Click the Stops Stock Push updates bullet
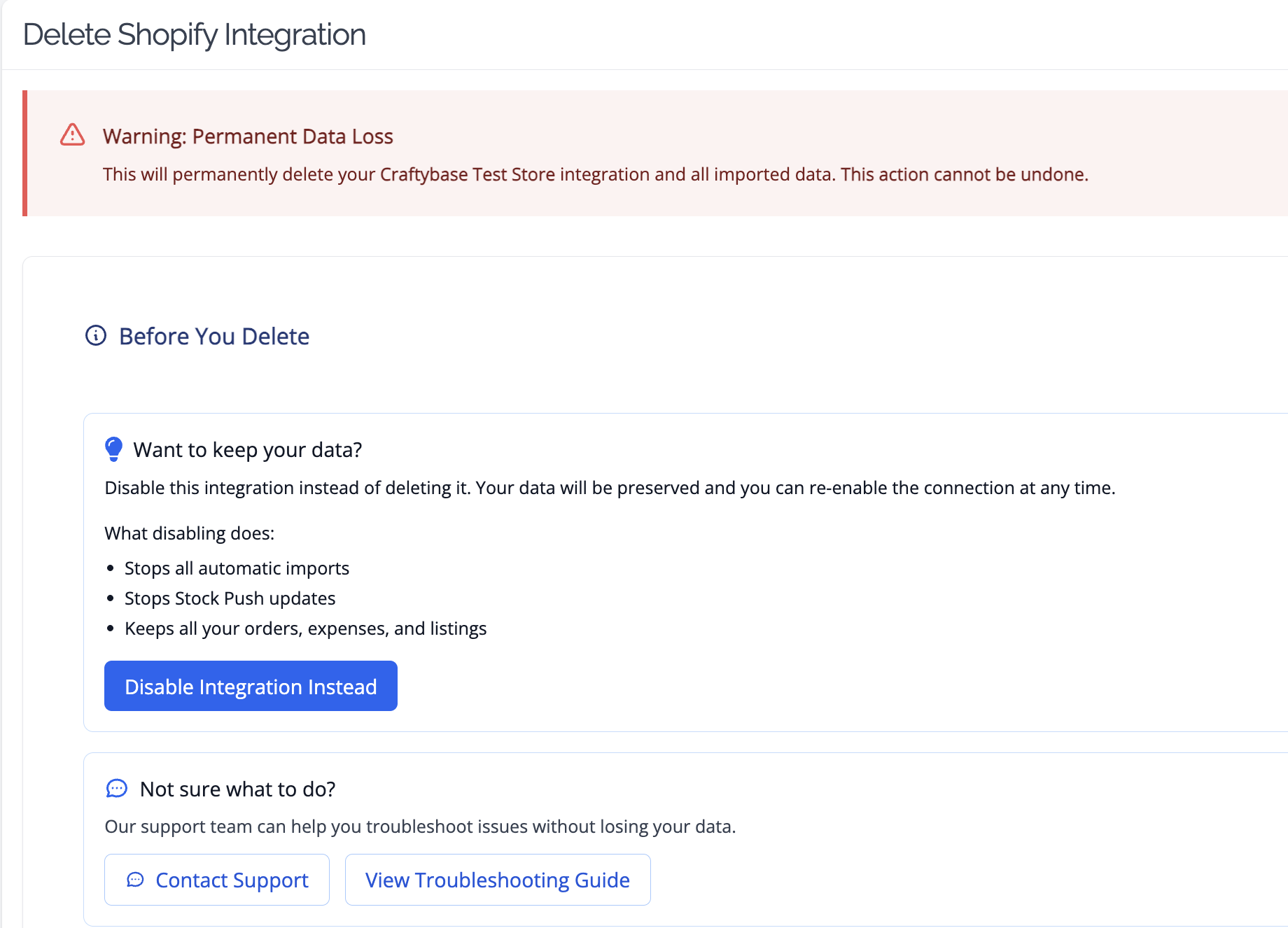Image resolution: width=1288 pixels, height=928 pixels. coord(230,598)
